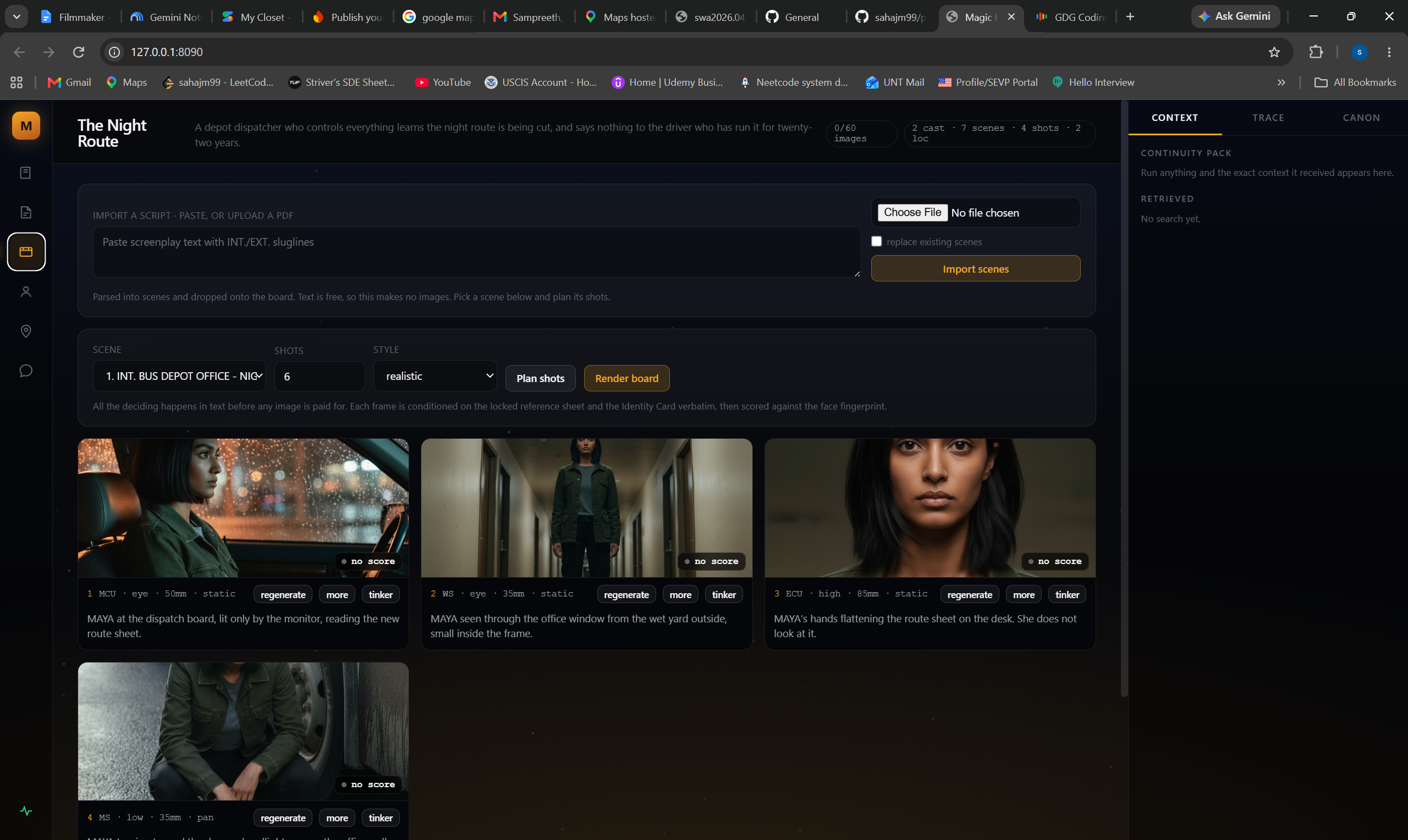Click Plan shots button

tap(540, 378)
